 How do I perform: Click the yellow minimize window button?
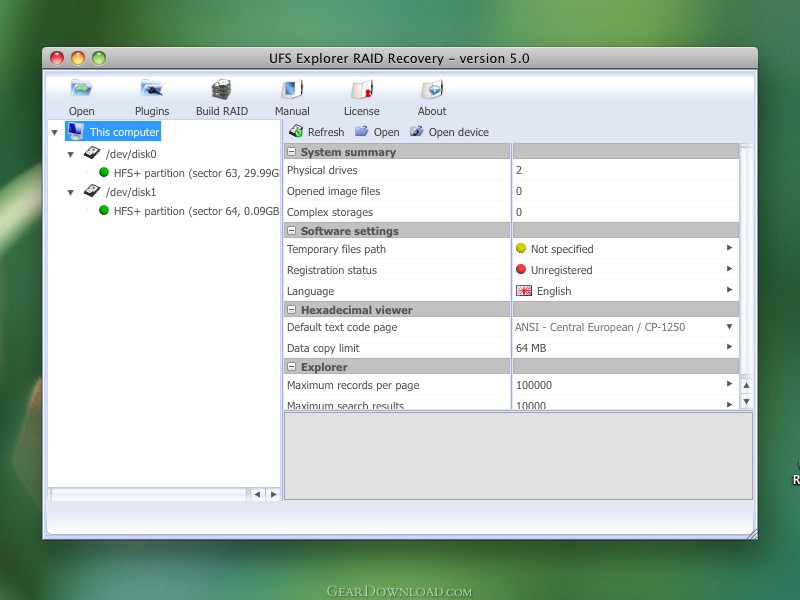[x=78, y=58]
